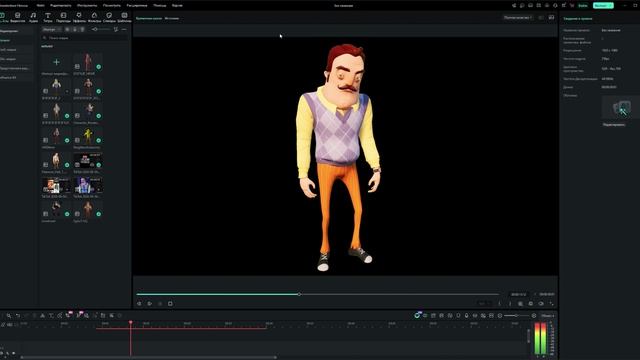The width and height of the screenshot is (640, 360).
Task: Click the media search field
Action: click(85, 38)
